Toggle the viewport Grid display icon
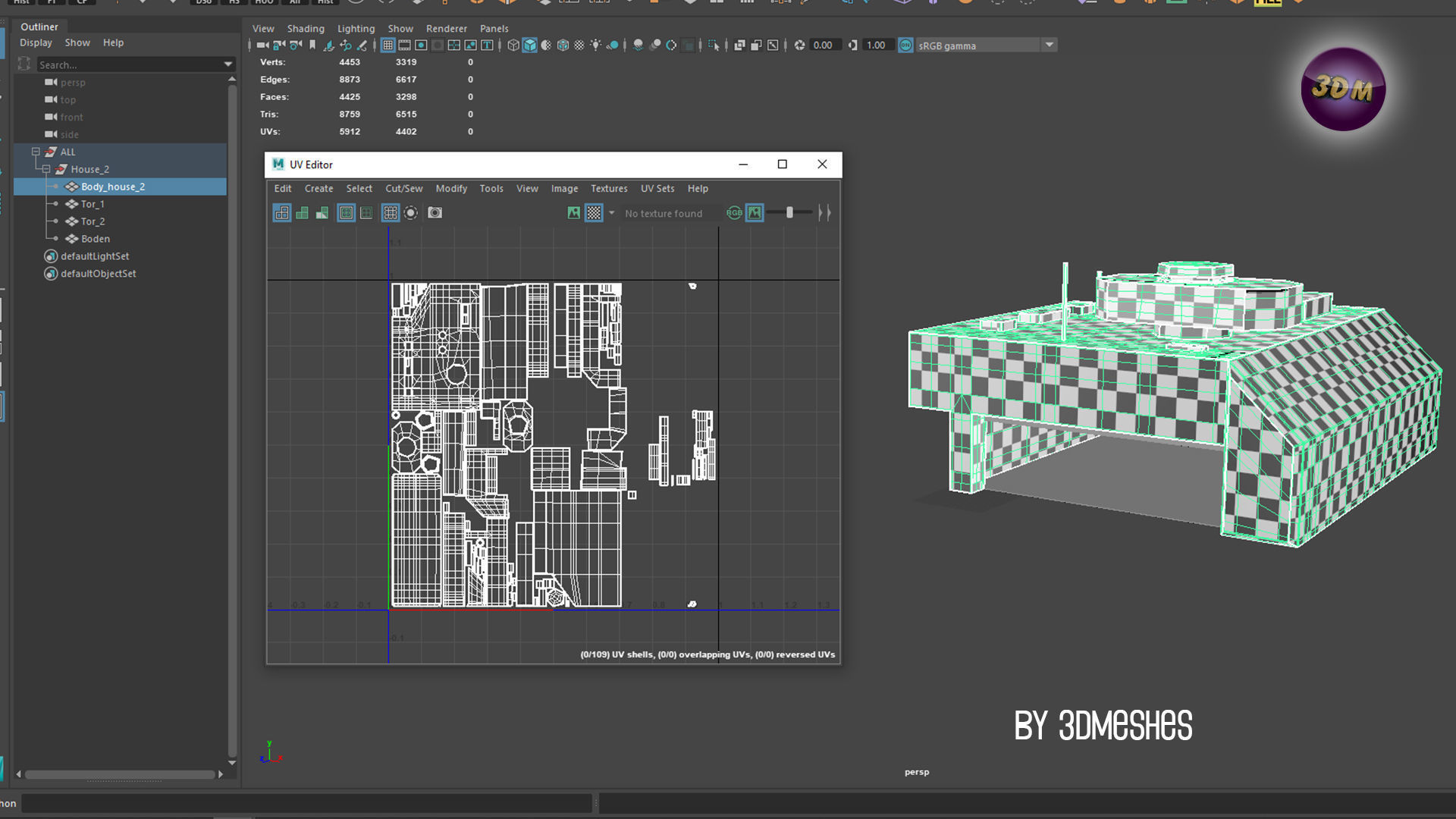1456x819 pixels. point(388,45)
